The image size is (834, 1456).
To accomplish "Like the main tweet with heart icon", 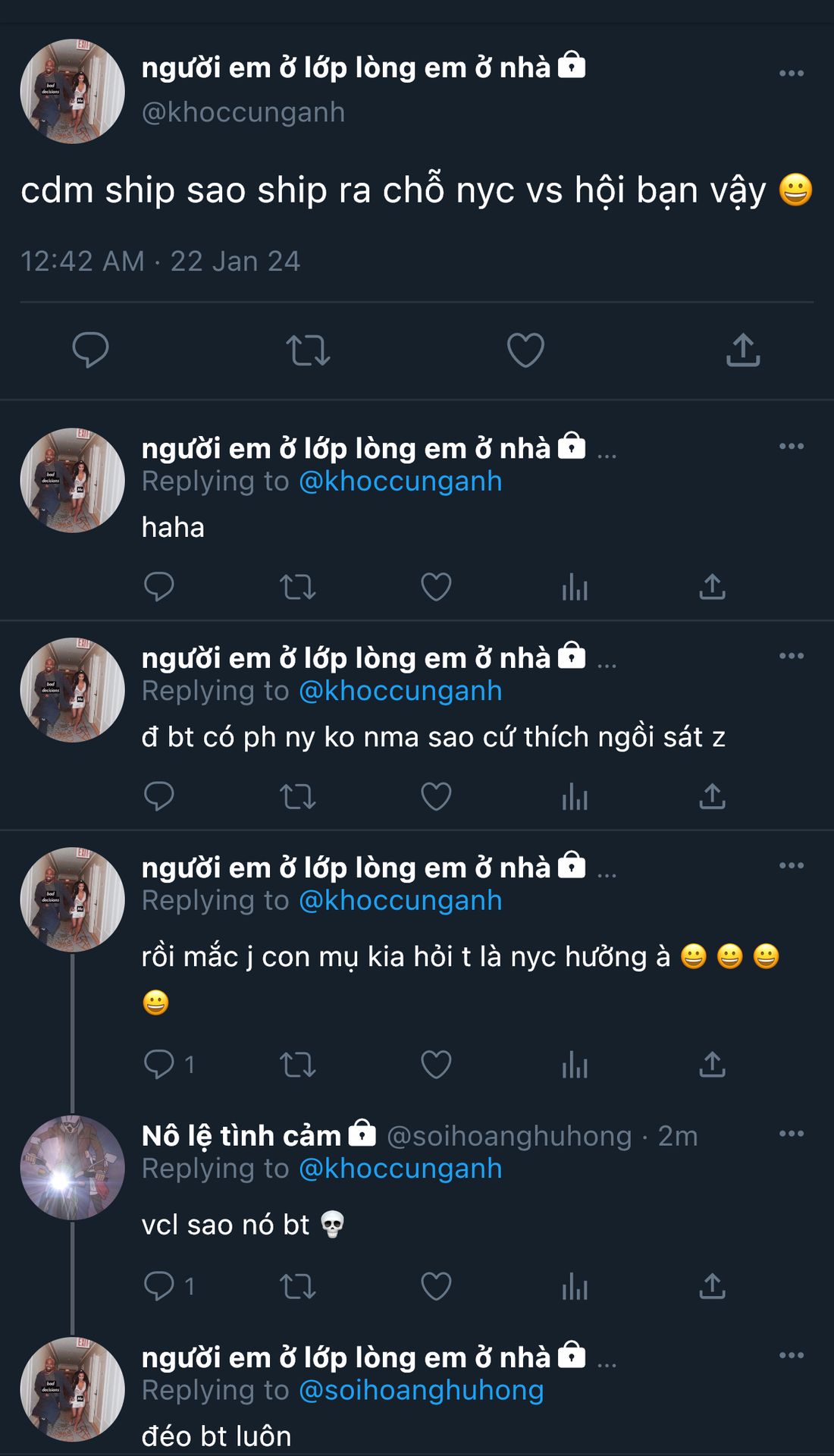I will point(525,350).
